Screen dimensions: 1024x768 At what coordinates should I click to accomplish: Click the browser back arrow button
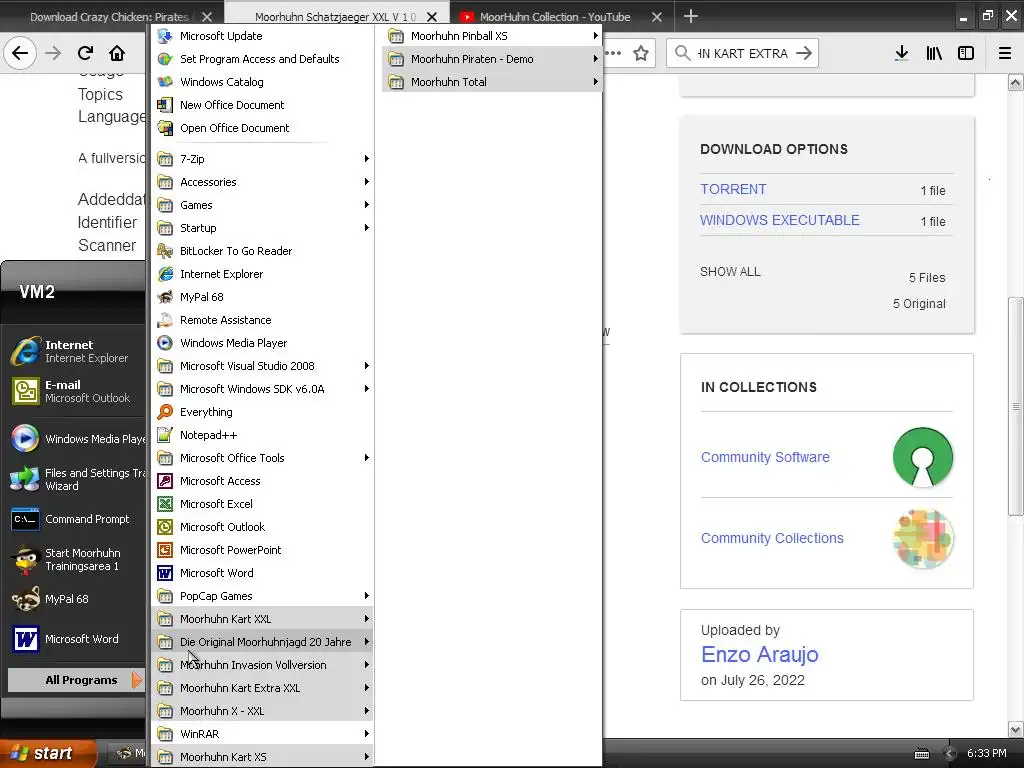click(x=20, y=53)
